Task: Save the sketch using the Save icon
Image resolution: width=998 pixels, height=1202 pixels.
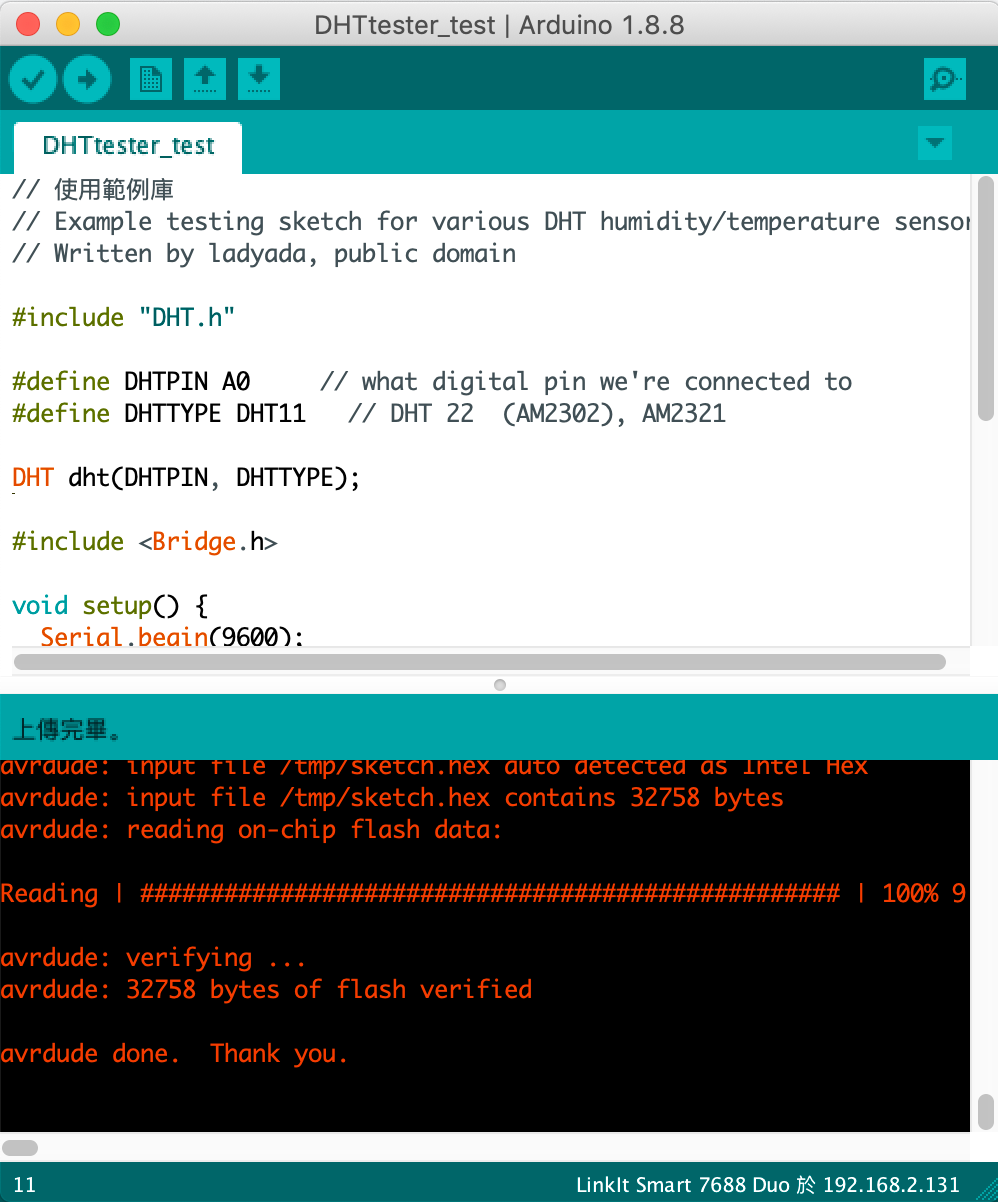Action: 258,78
